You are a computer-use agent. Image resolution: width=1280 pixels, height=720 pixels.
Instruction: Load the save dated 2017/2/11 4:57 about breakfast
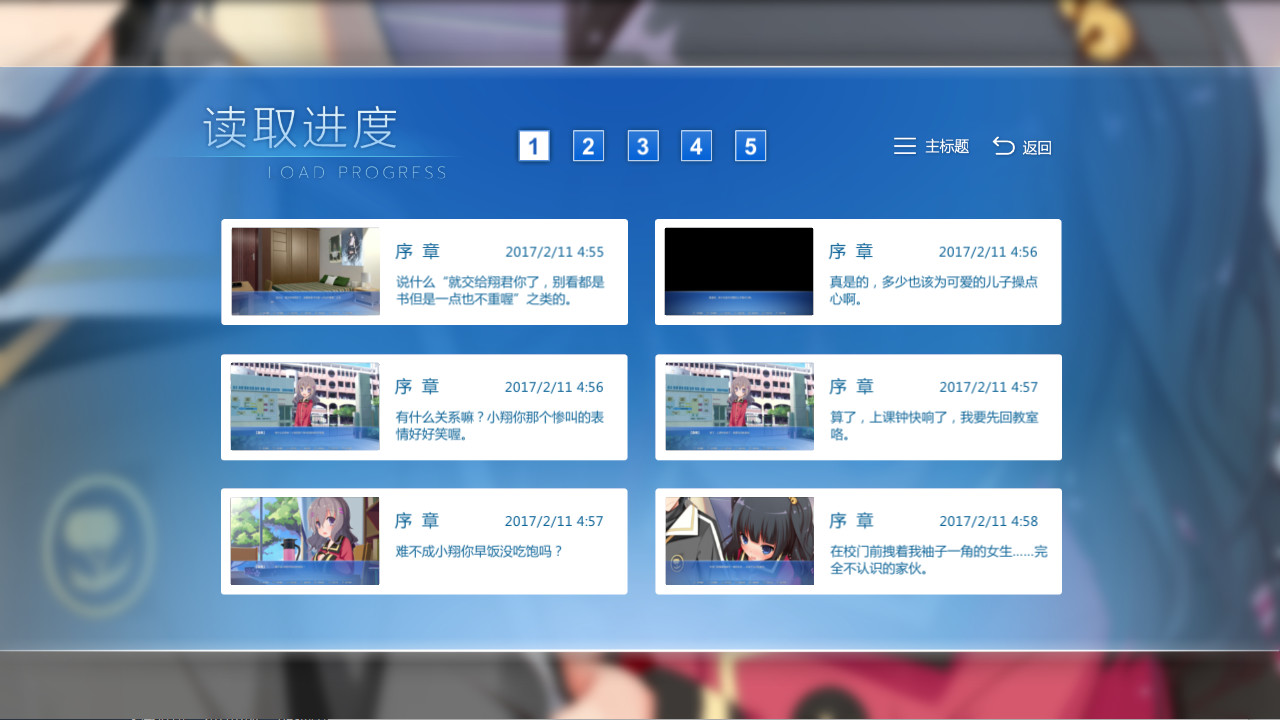tap(424, 541)
